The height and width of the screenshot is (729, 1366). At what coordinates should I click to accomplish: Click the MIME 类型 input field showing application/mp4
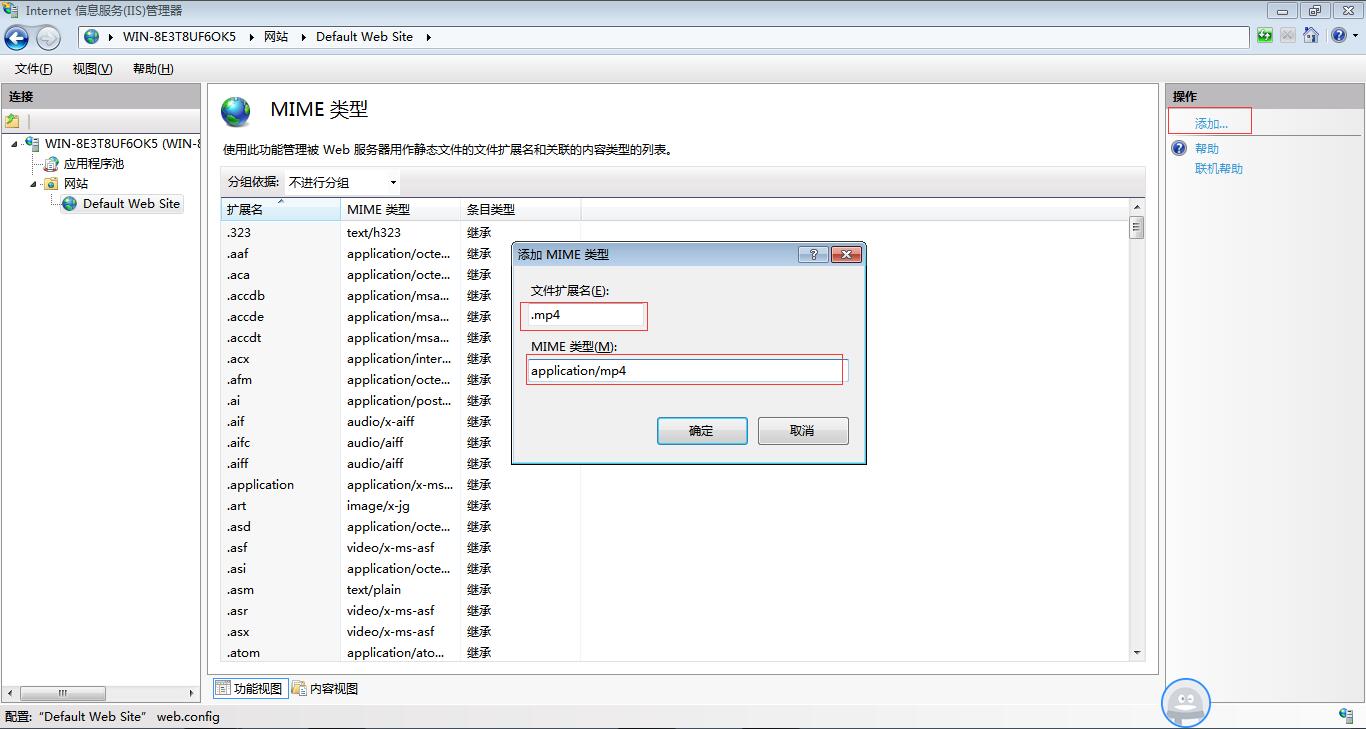tap(684, 370)
